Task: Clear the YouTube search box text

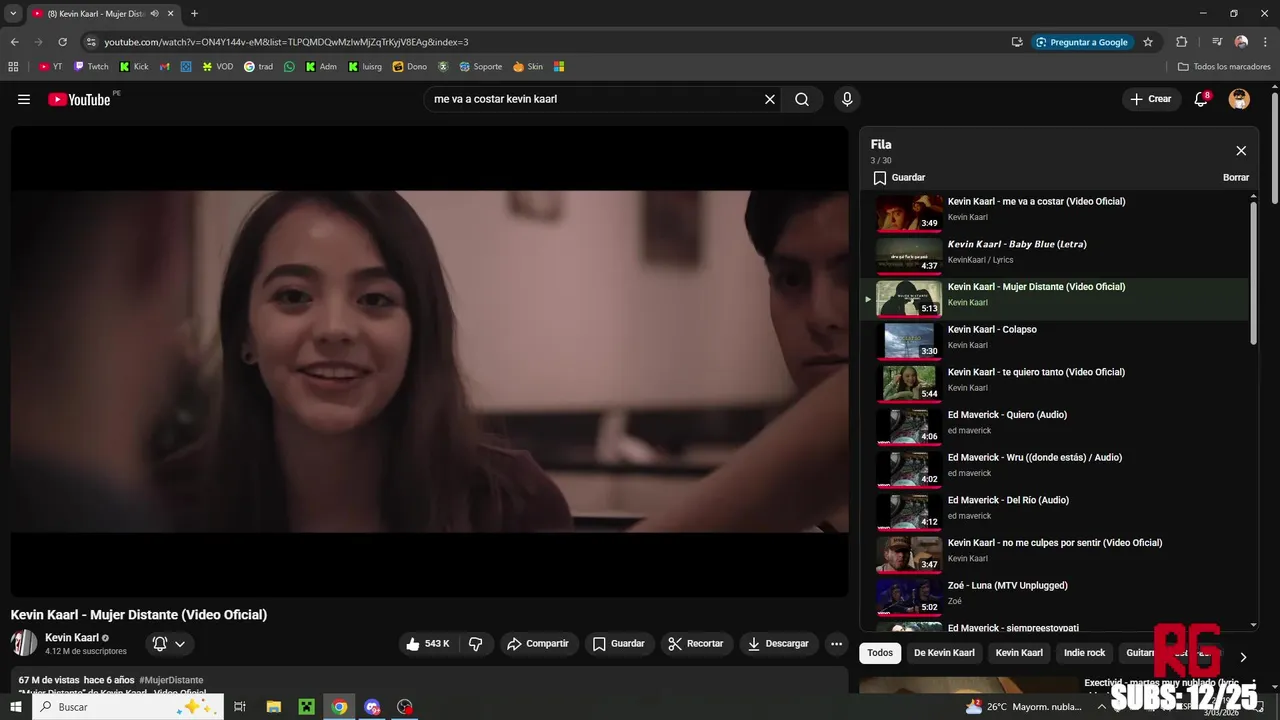Action: 770,99
